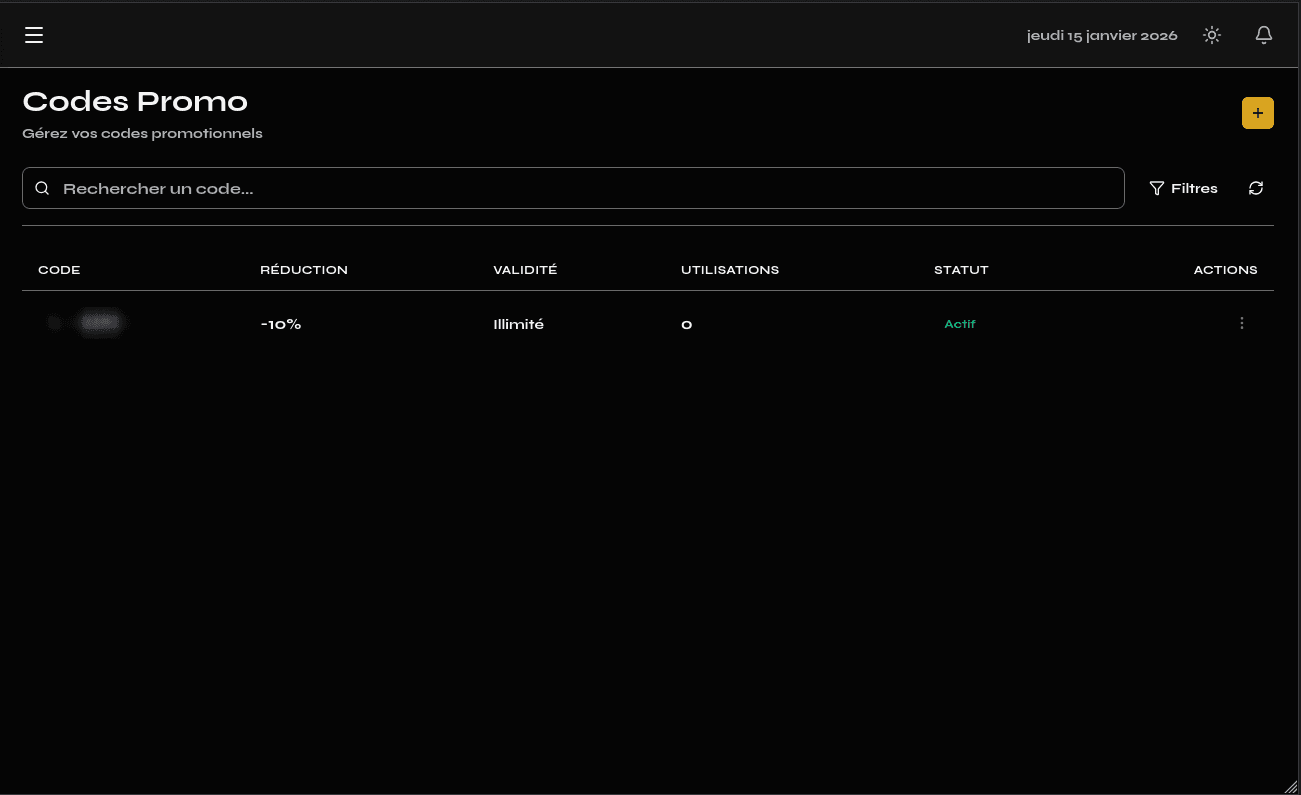Click the Actif status badge
Image resolution: width=1301 pixels, height=795 pixels.
coord(960,324)
